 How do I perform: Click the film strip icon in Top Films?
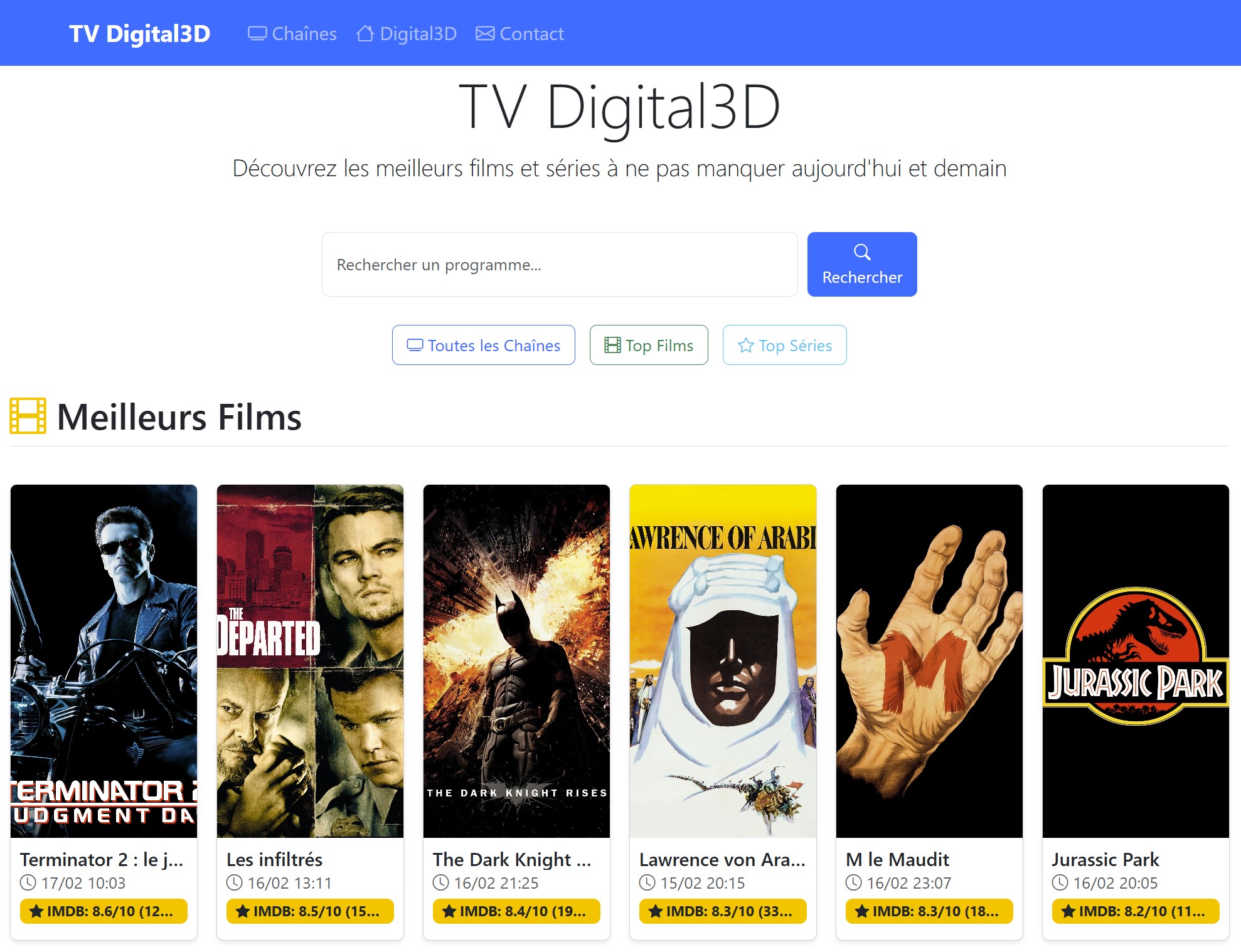pos(612,345)
